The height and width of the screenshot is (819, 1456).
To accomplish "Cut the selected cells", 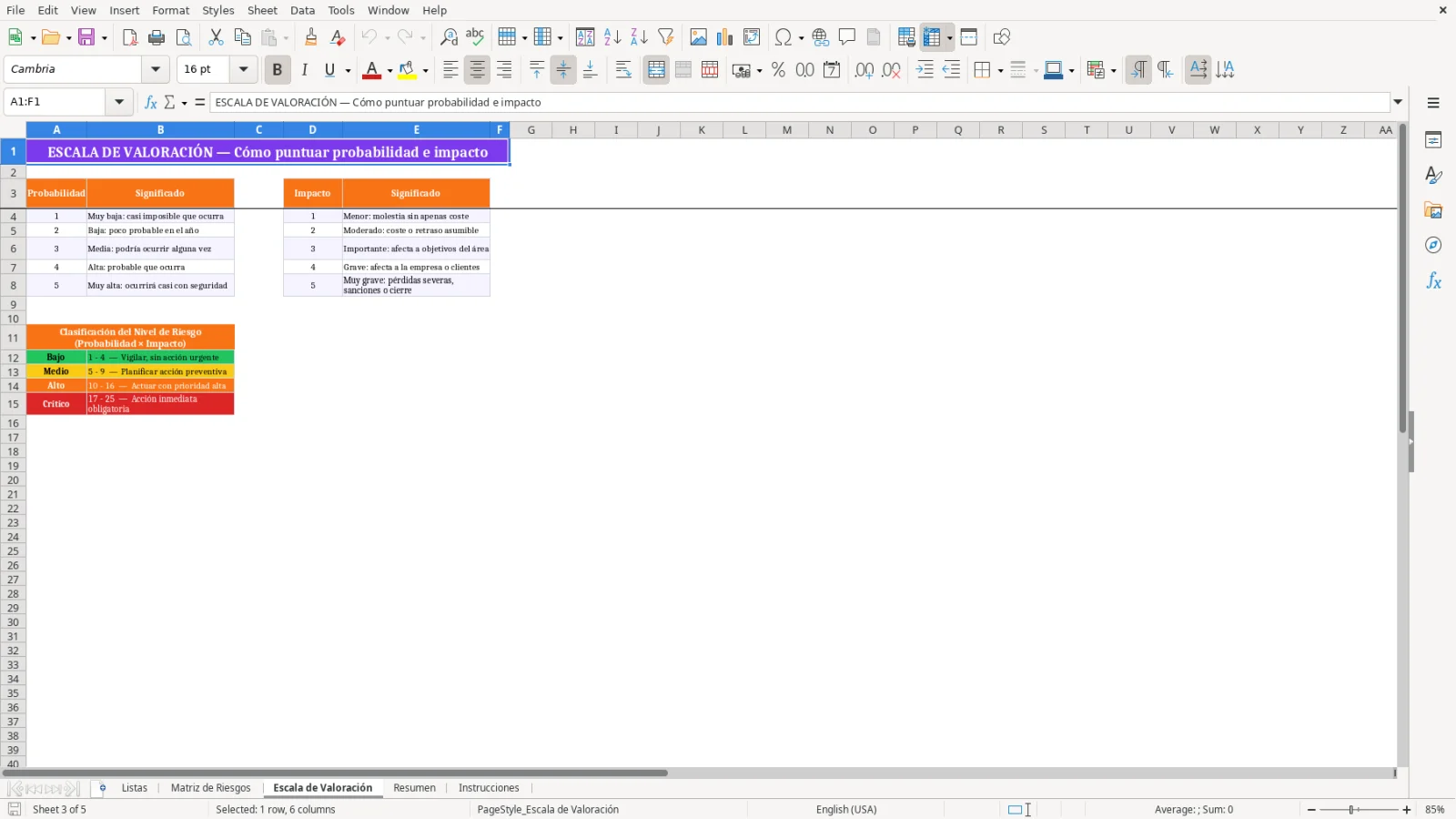I will 216,37.
